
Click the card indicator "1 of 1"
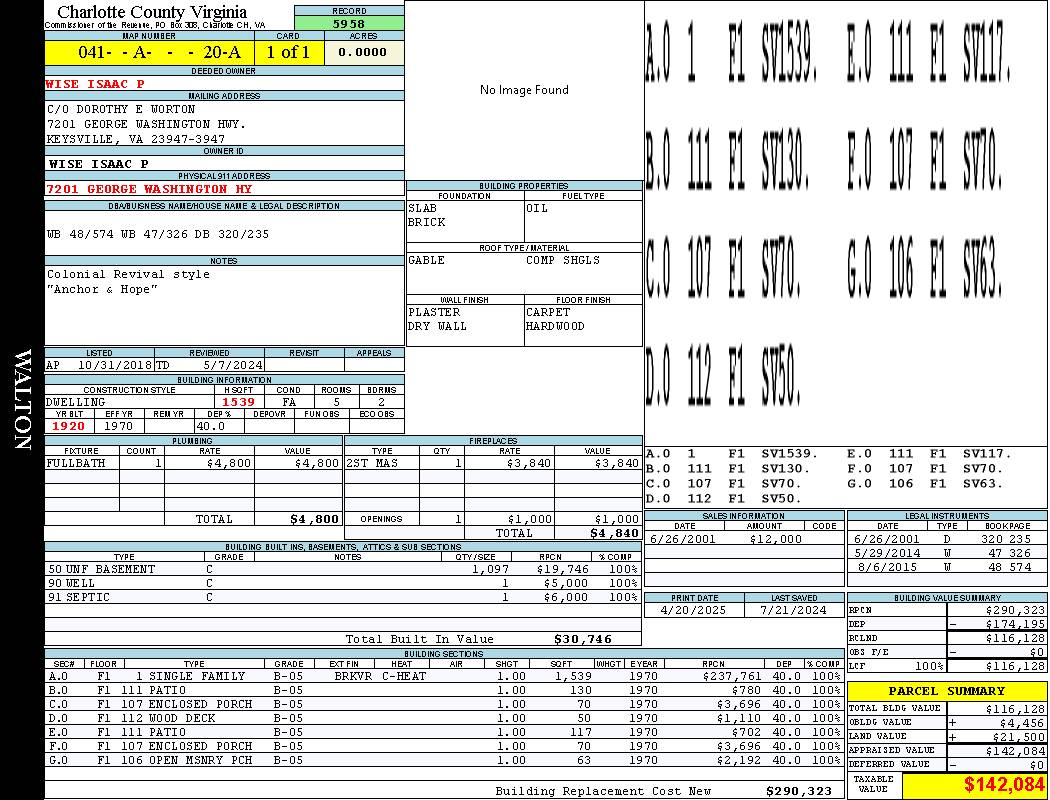click(289, 52)
